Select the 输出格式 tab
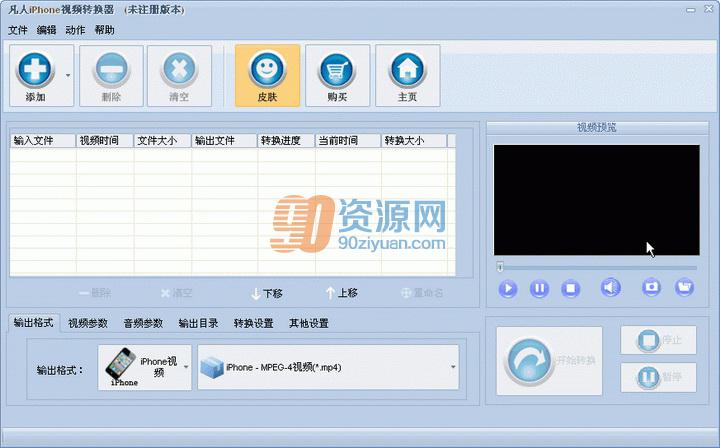Screen dimensions: 720x448 coord(34,323)
